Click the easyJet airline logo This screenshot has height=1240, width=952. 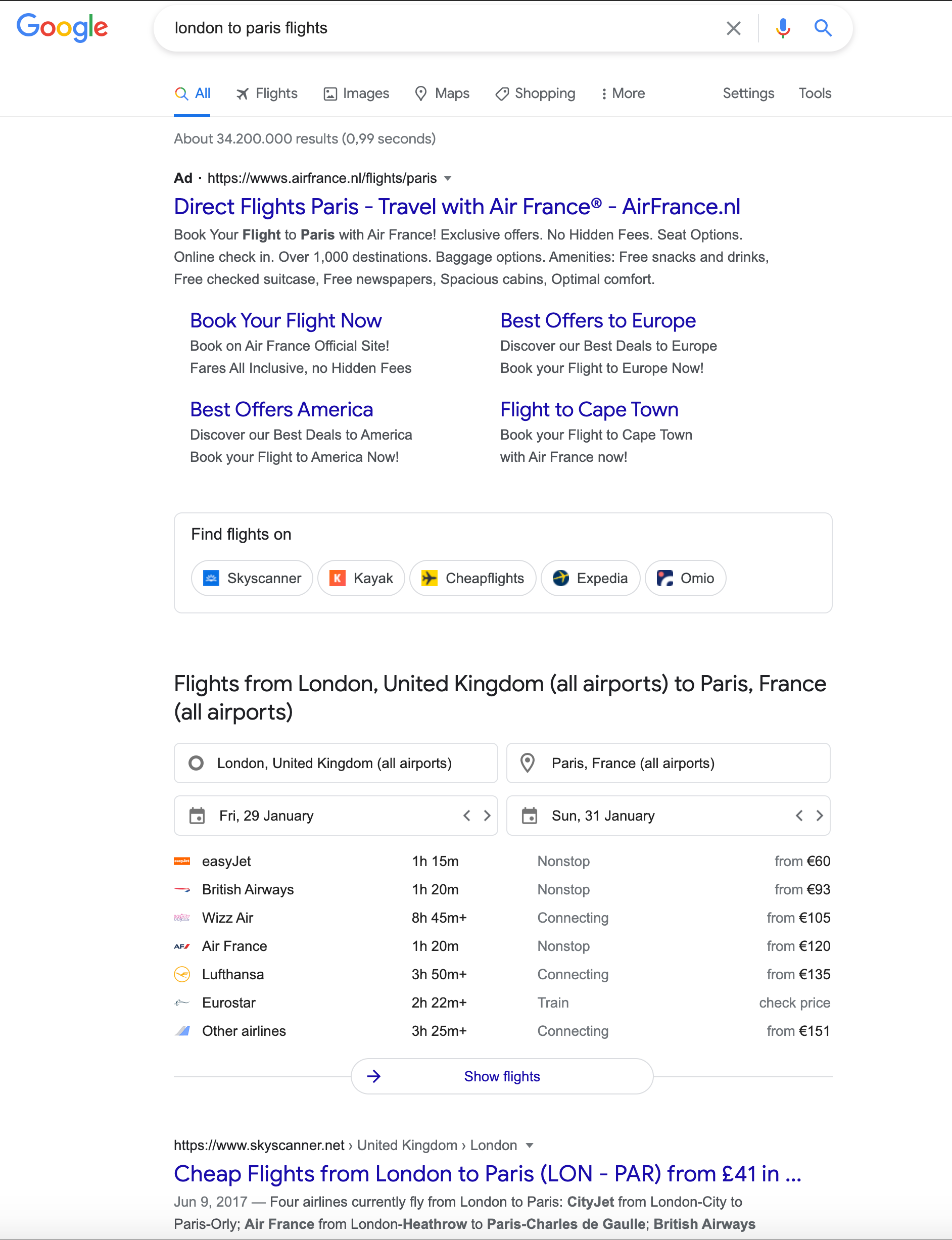coord(182,862)
